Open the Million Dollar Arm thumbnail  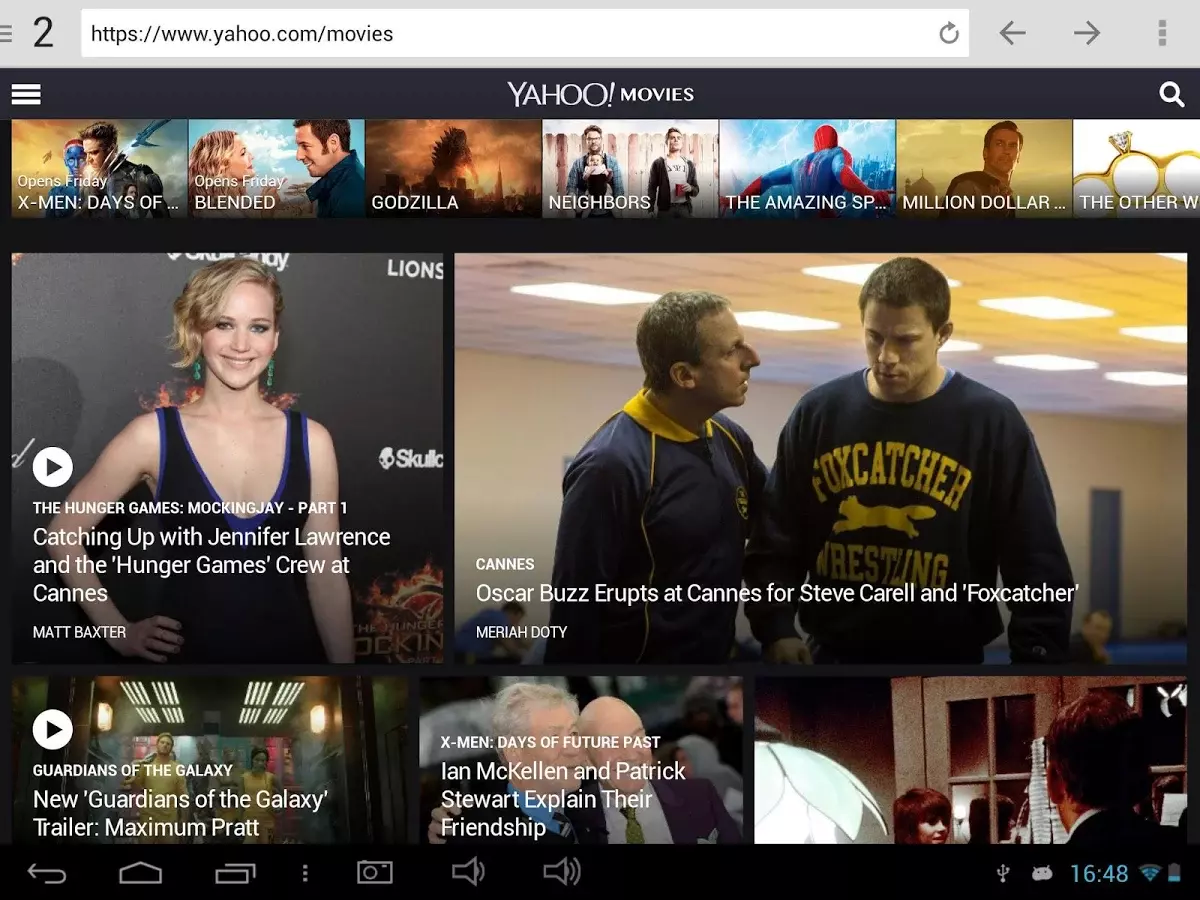pos(984,168)
